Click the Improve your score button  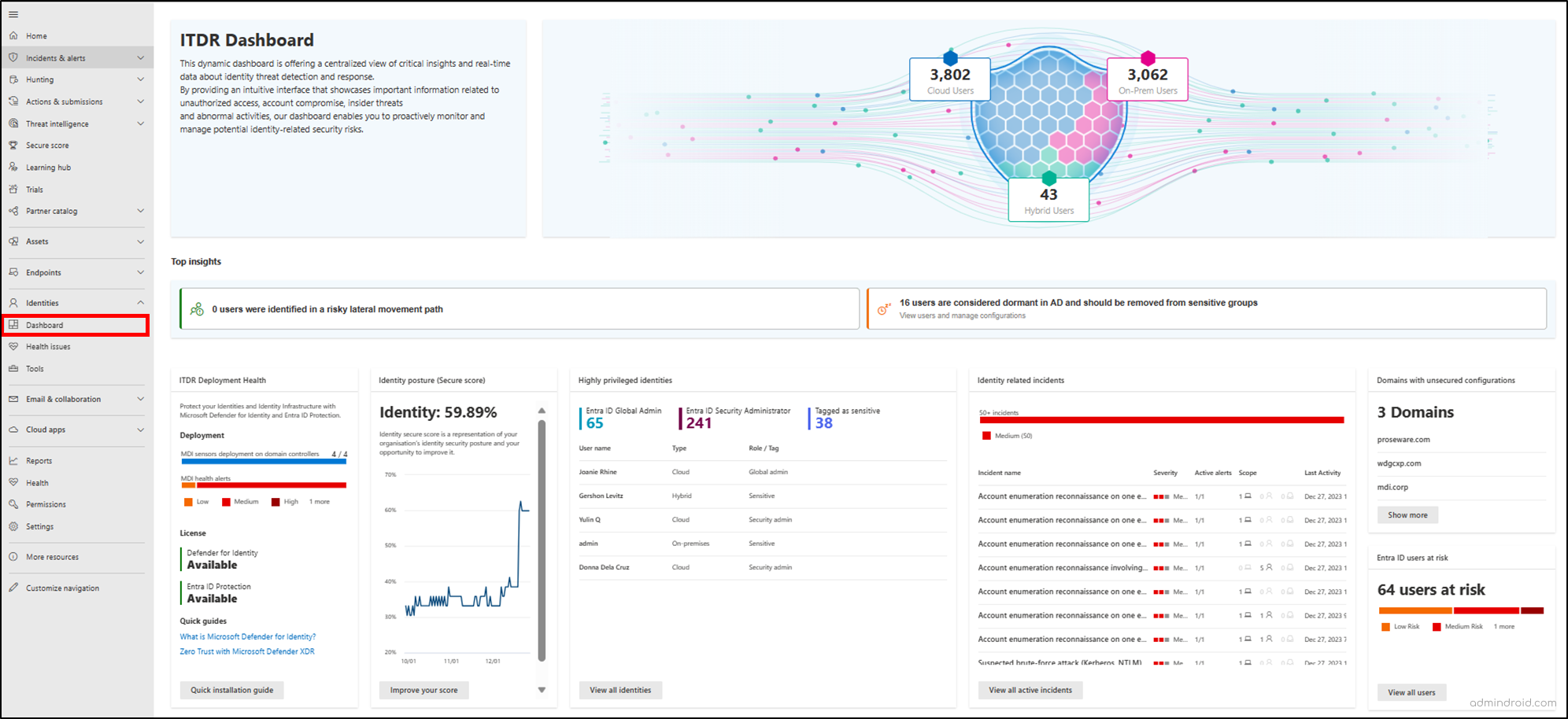tap(423, 690)
